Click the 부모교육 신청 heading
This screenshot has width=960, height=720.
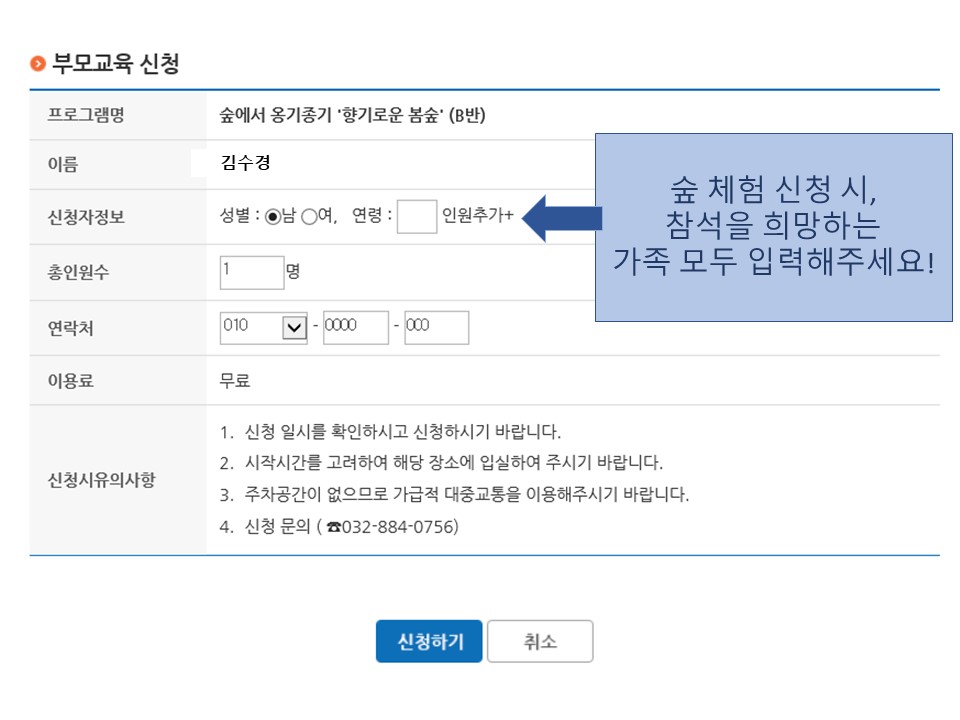tap(116, 63)
